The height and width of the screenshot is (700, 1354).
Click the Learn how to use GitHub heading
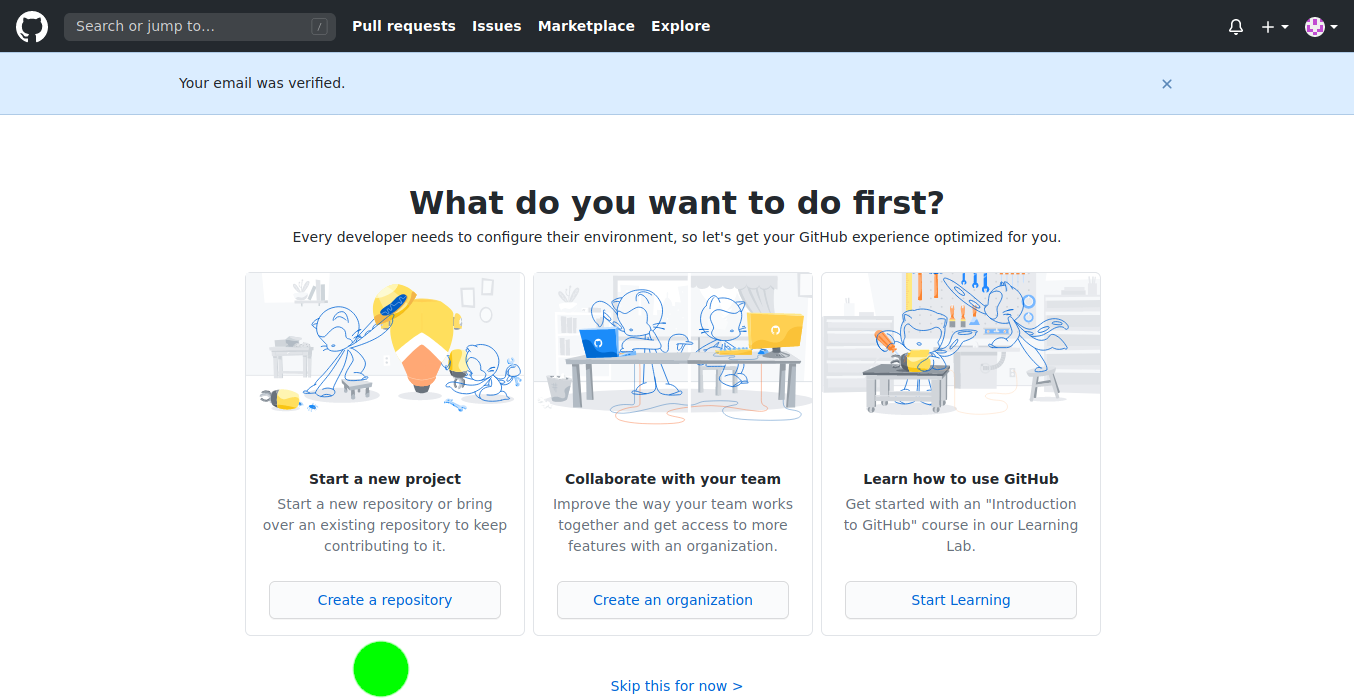961,479
